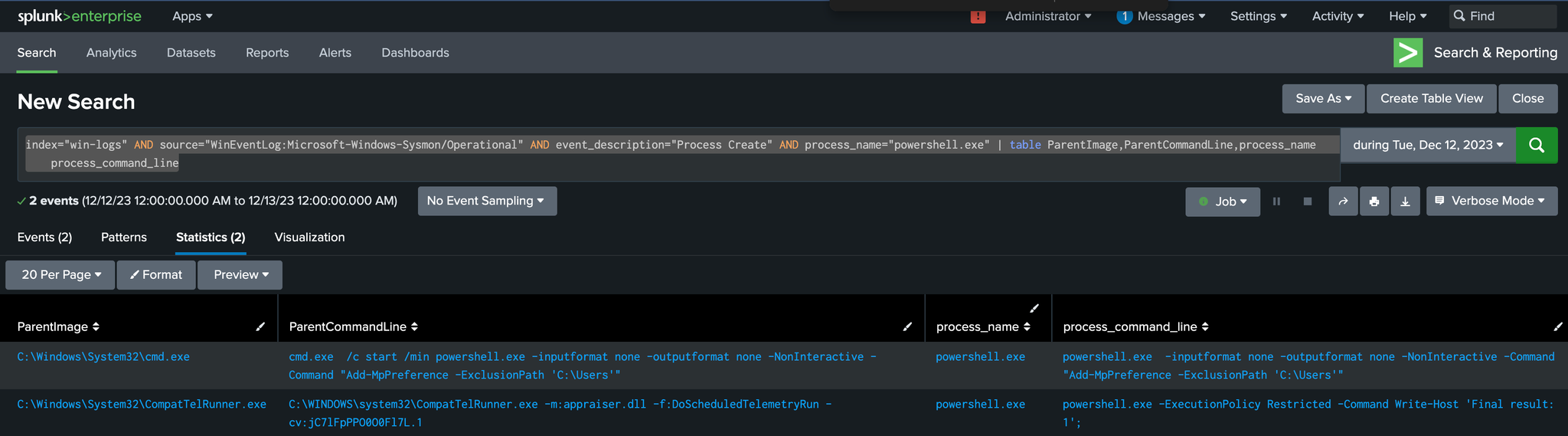Go to the Search nav tab
The image size is (1568, 436).
coord(37,53)
